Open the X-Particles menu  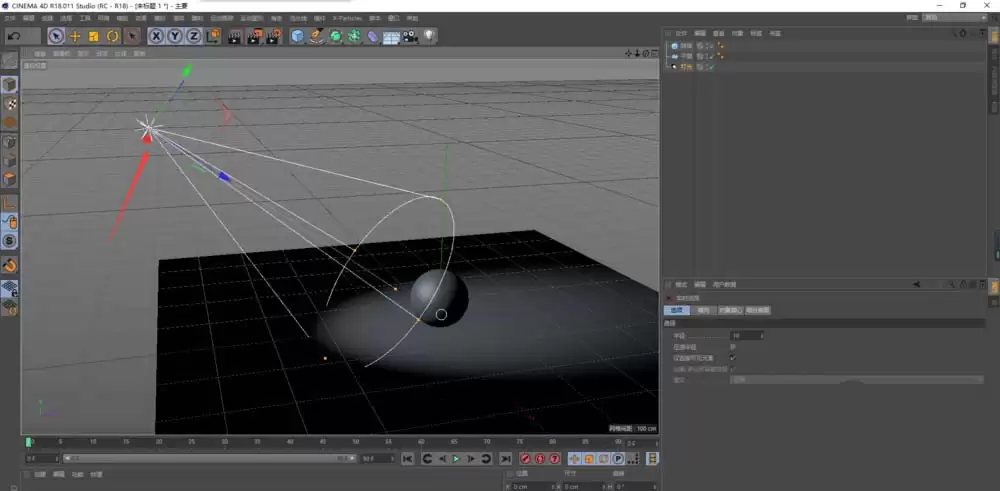click(x=346, y=18)
